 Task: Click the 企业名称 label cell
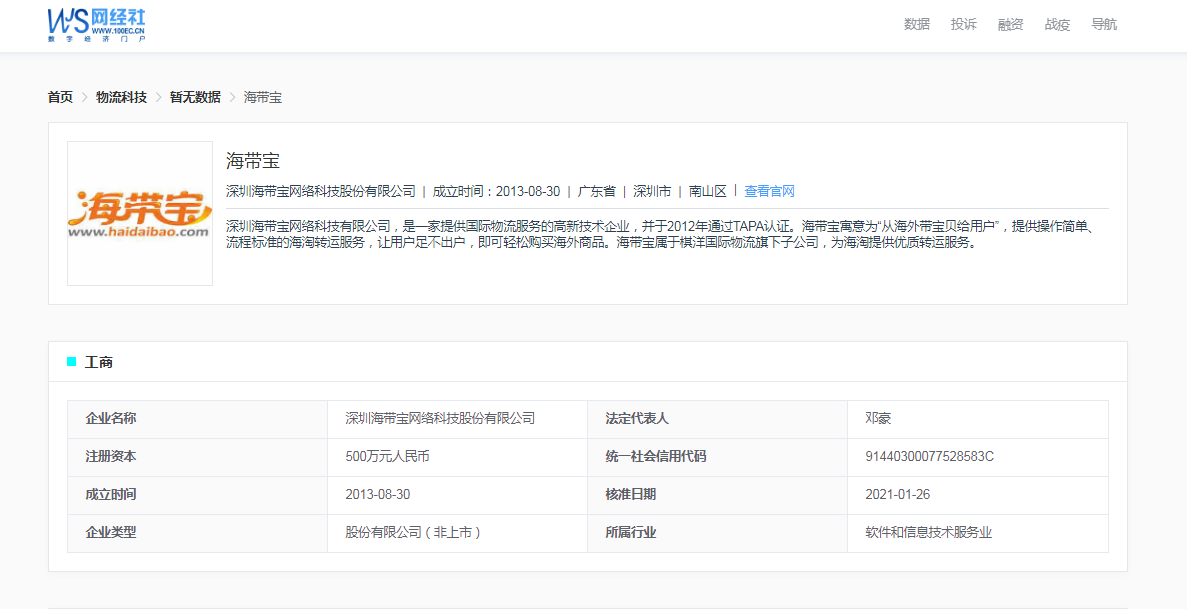pos(198,419)
